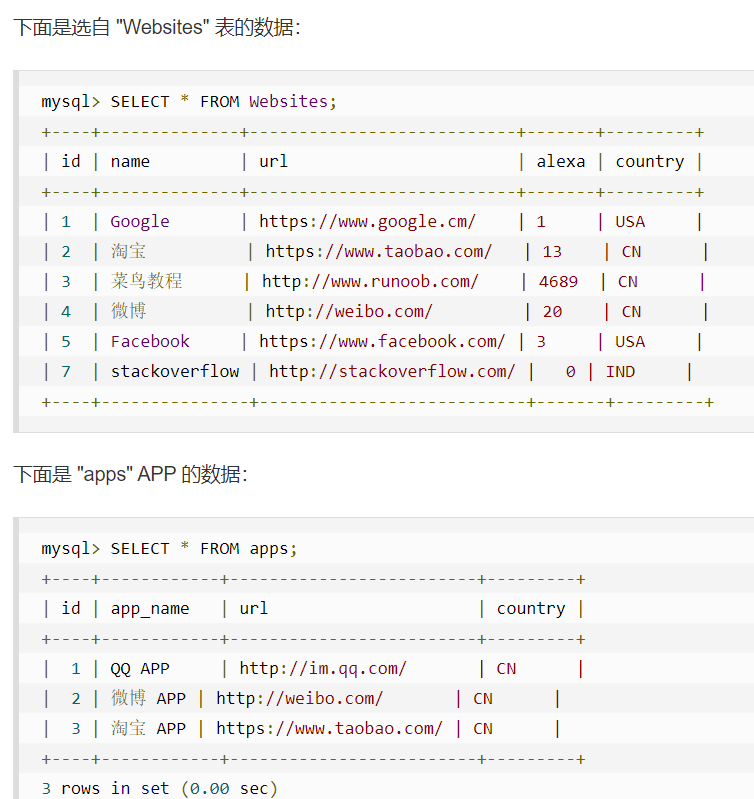Viewport: 754px width, 799px height.
Task: Click the alexa value "20"
Action: click(552, 312)
